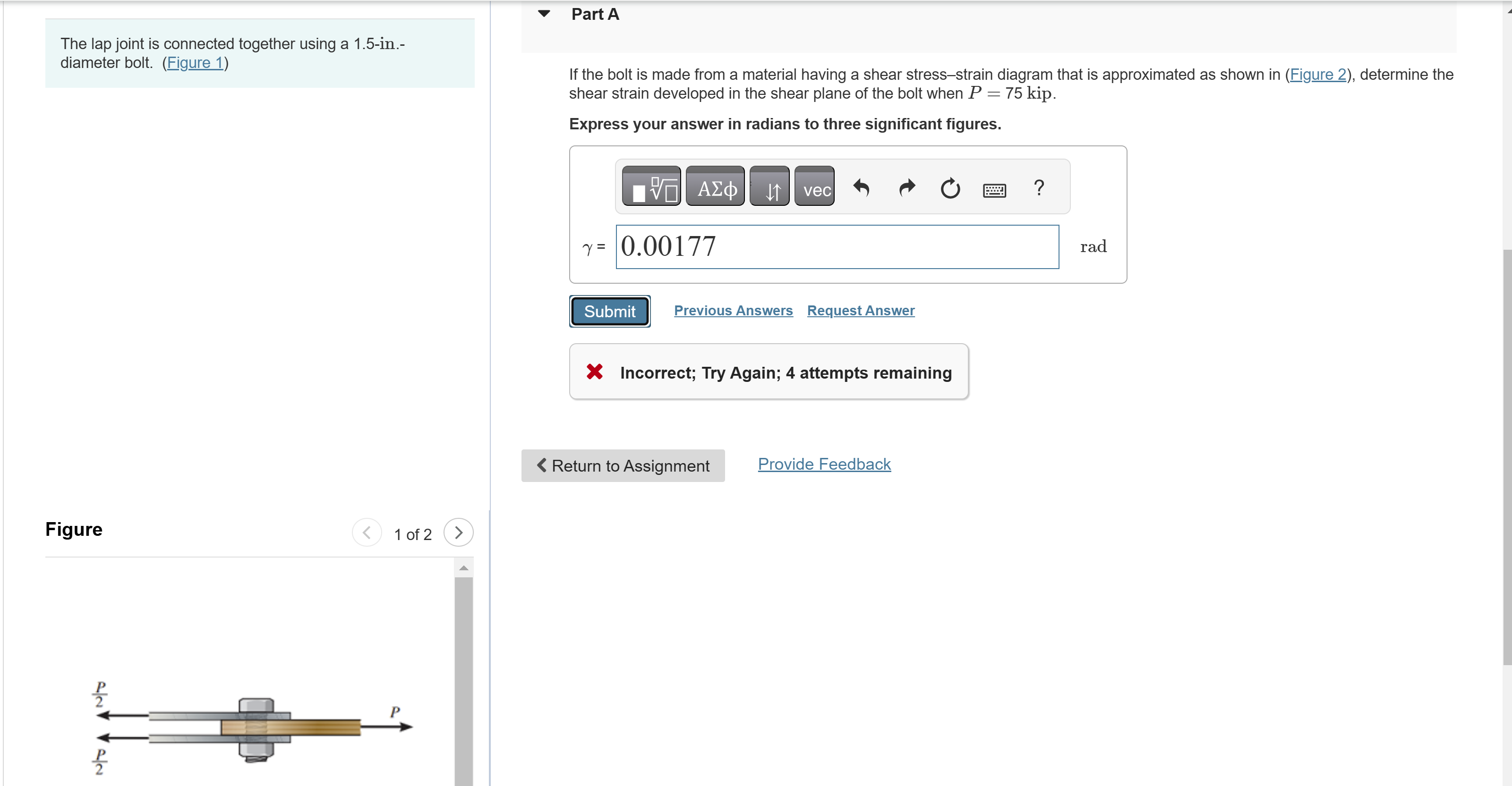Viewport: 1512px width, 786px height.
Task: Return to Assignment page
Action: 623,466
